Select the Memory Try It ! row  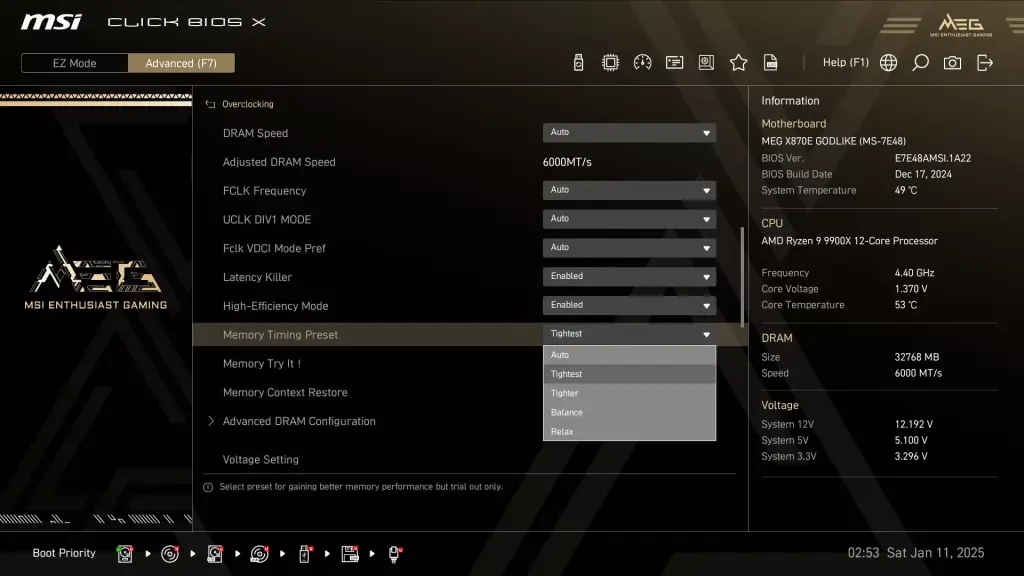261,364
